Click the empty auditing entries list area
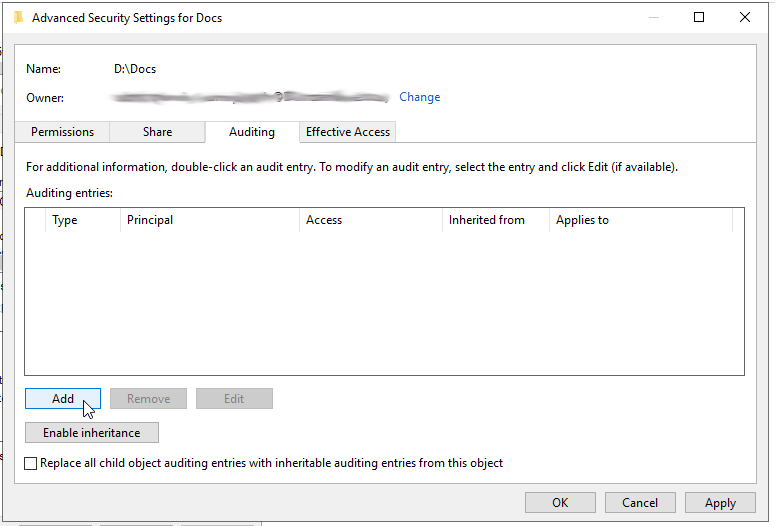775x526 pixels. [384, 303]
